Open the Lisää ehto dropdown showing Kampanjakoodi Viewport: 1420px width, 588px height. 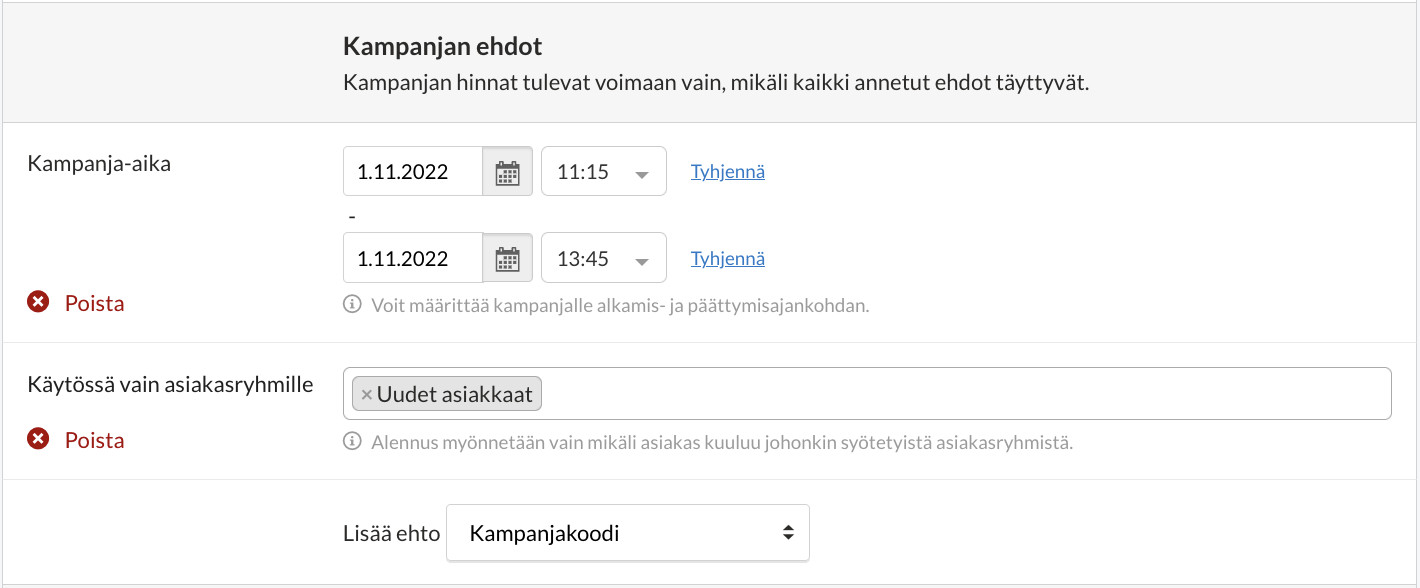pyautogui.click(x=627, y=533)
